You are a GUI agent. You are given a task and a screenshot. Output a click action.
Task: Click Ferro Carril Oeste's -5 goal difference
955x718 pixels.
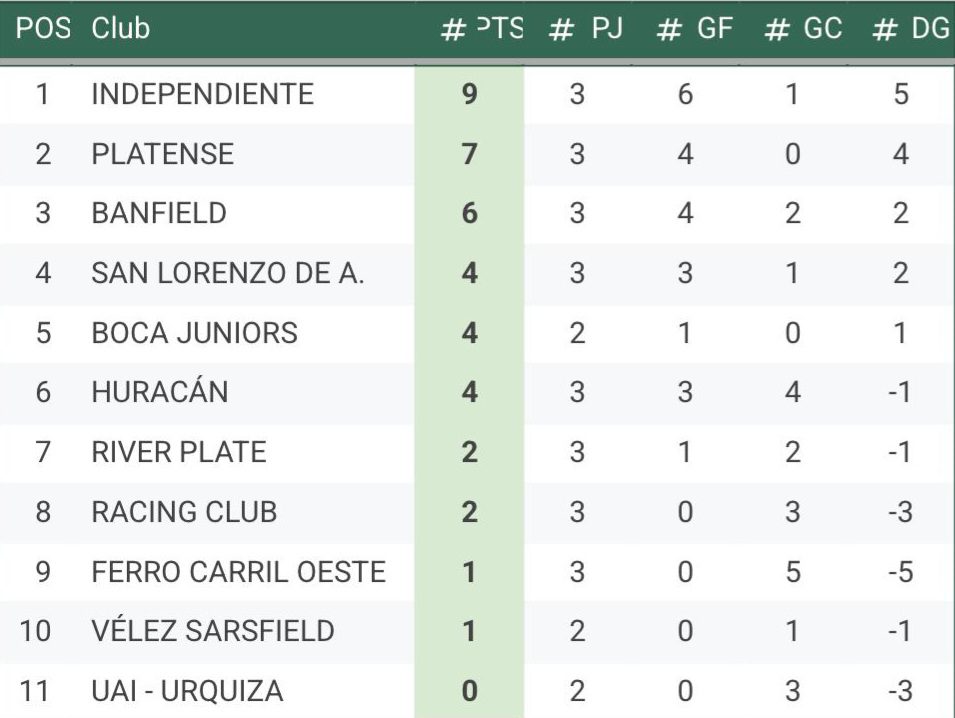tap(900, 572)
